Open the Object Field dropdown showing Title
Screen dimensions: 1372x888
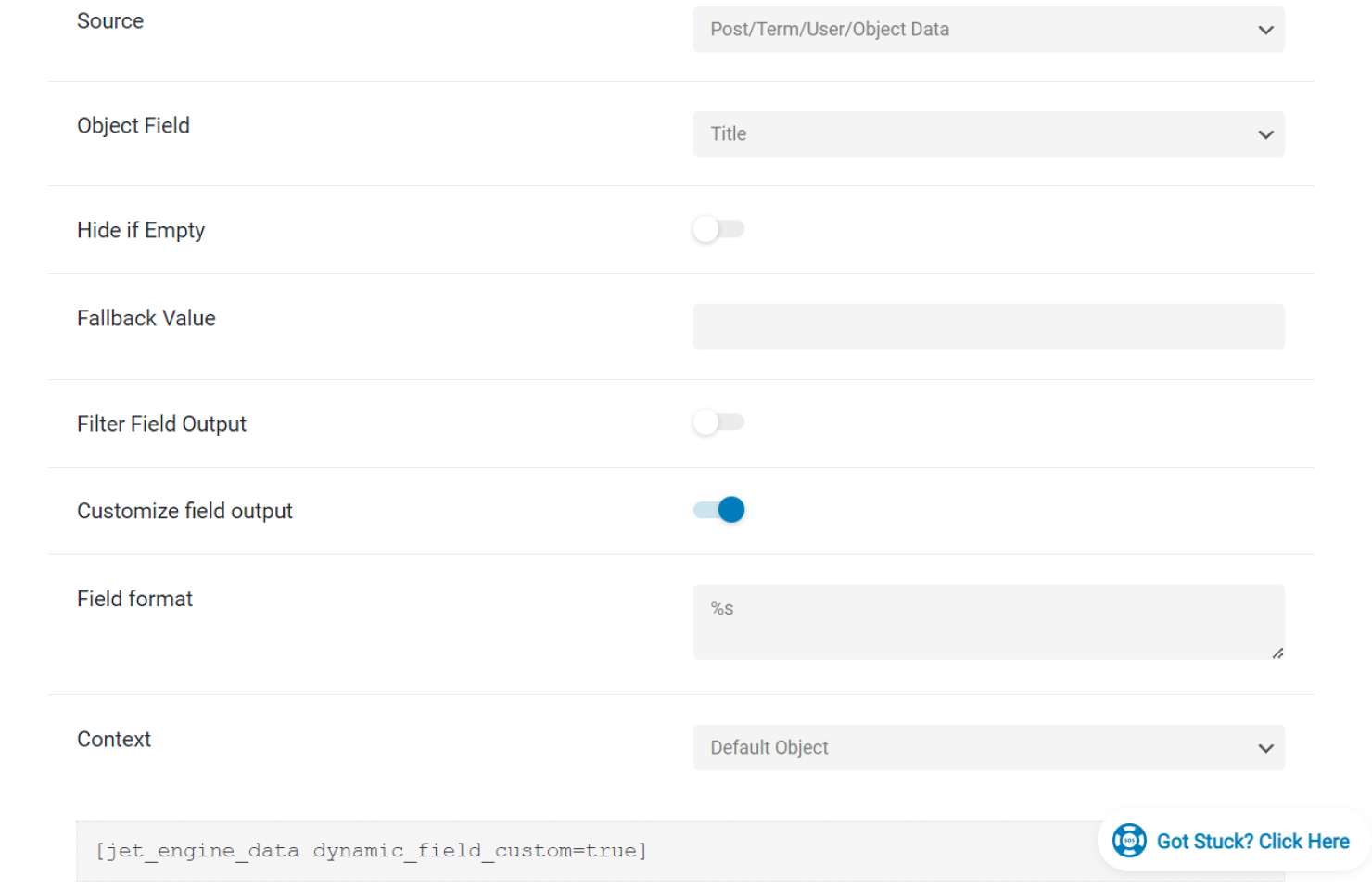tap(988, 134)
